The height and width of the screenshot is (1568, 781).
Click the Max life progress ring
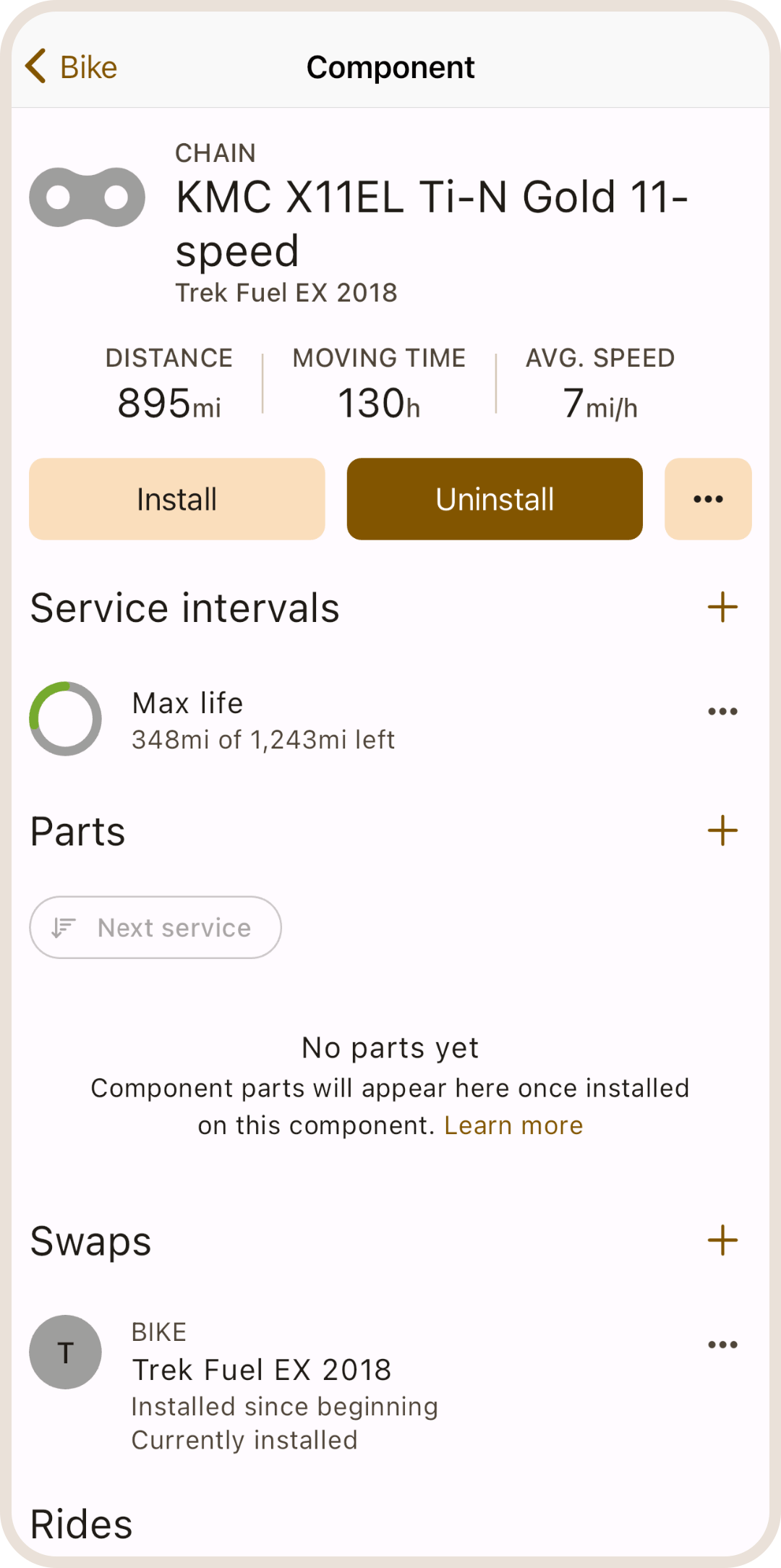click(65, 719)
